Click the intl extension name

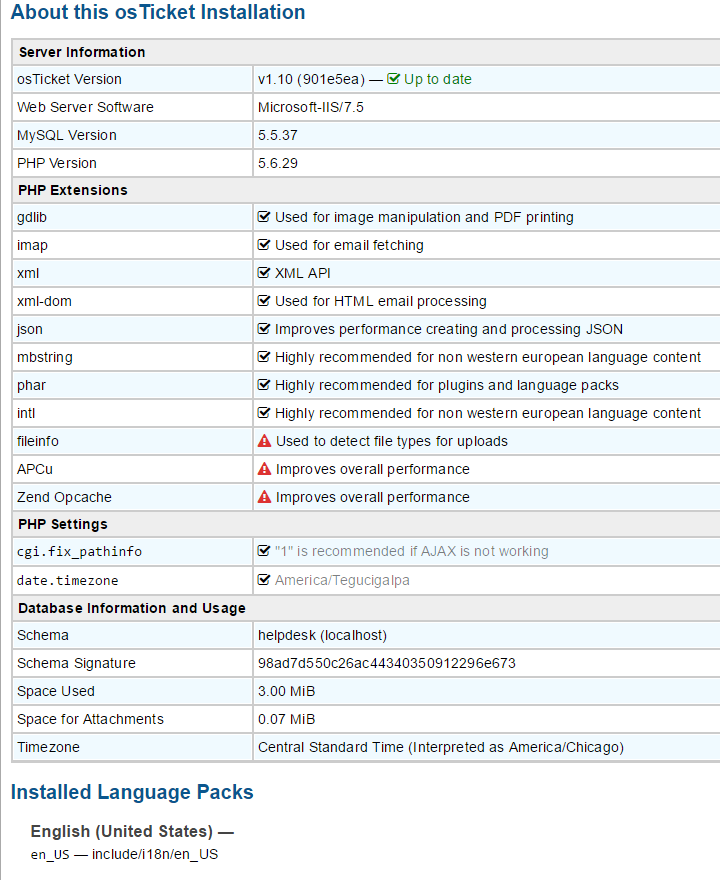pyautogui.click(x=26, y=414)
